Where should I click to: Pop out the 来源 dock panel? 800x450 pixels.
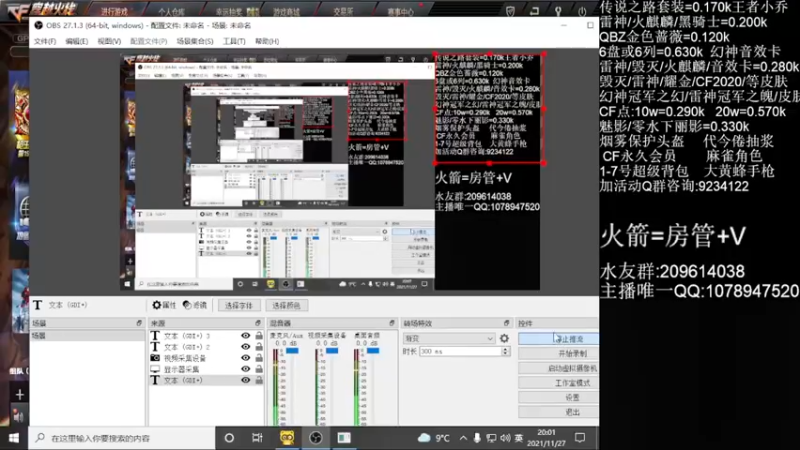[x=258, y=323]
